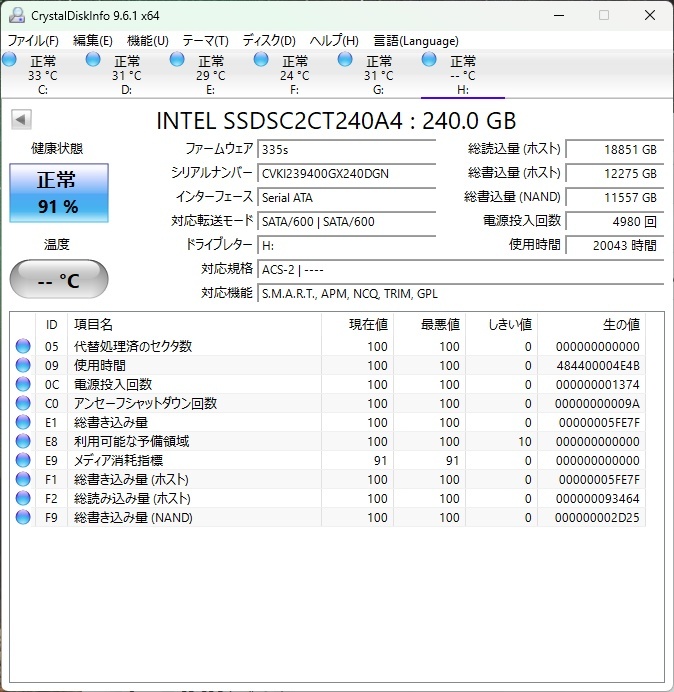Switch to the G: 31 °C disk tab

click(378, 75)
